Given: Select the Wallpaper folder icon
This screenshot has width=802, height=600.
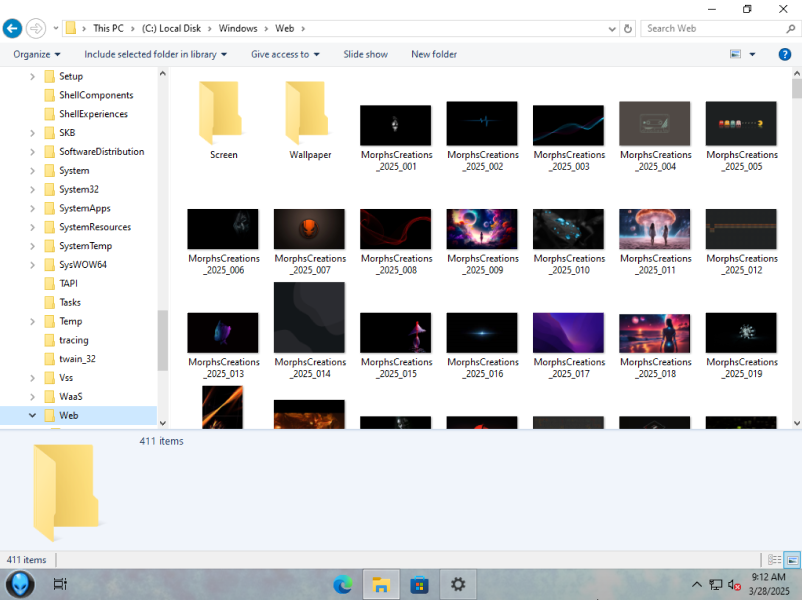Looking at the screenshot, I should point(306,113).
